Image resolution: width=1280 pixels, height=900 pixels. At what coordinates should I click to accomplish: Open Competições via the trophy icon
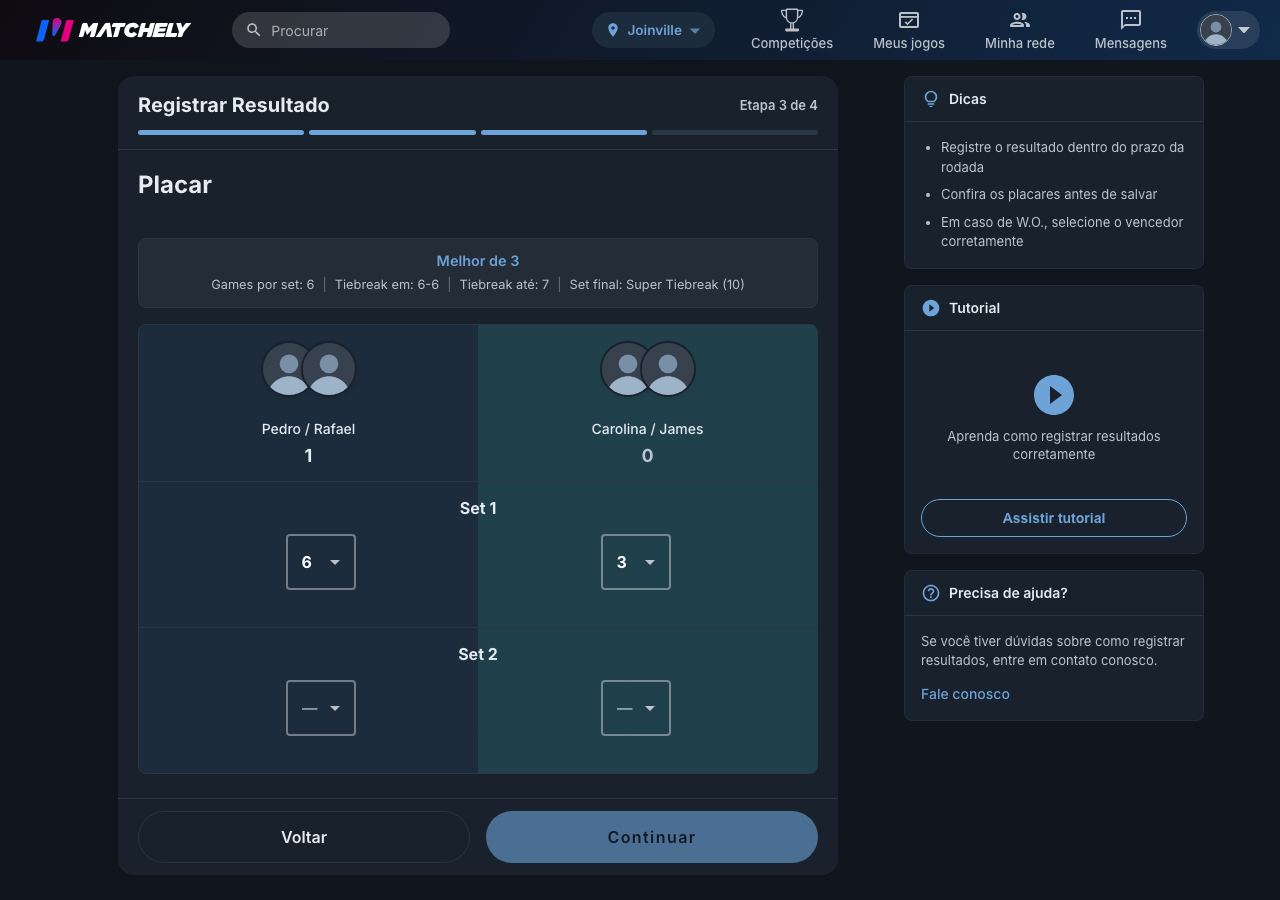click(x=792, y=19)
